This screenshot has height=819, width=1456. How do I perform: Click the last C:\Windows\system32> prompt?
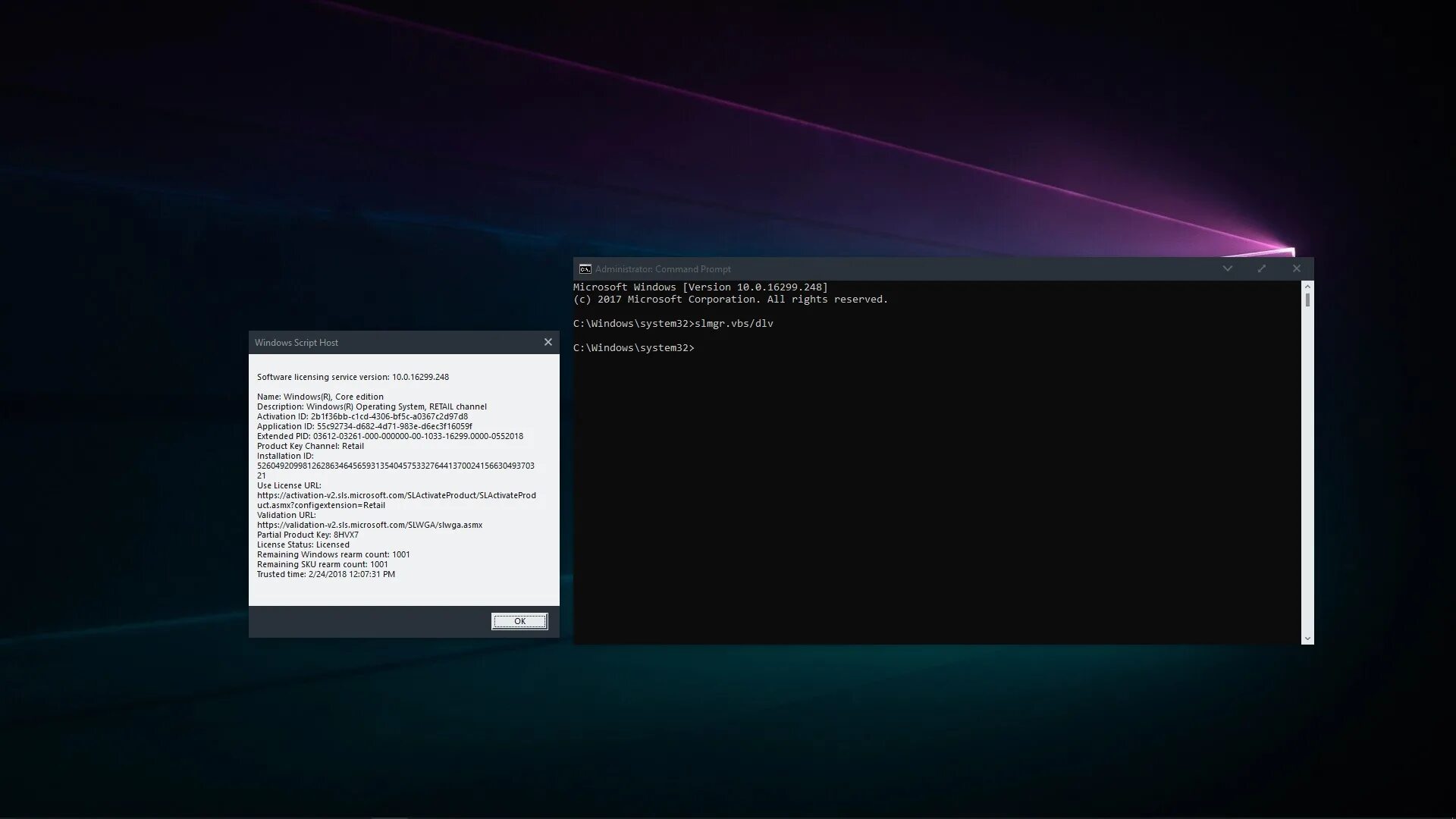(x=634, y=348)
